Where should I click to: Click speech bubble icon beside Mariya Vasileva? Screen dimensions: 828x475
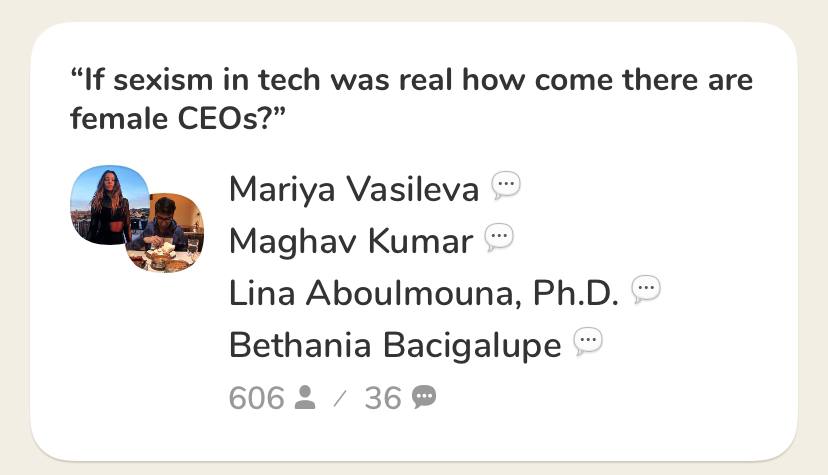(506, 186)
